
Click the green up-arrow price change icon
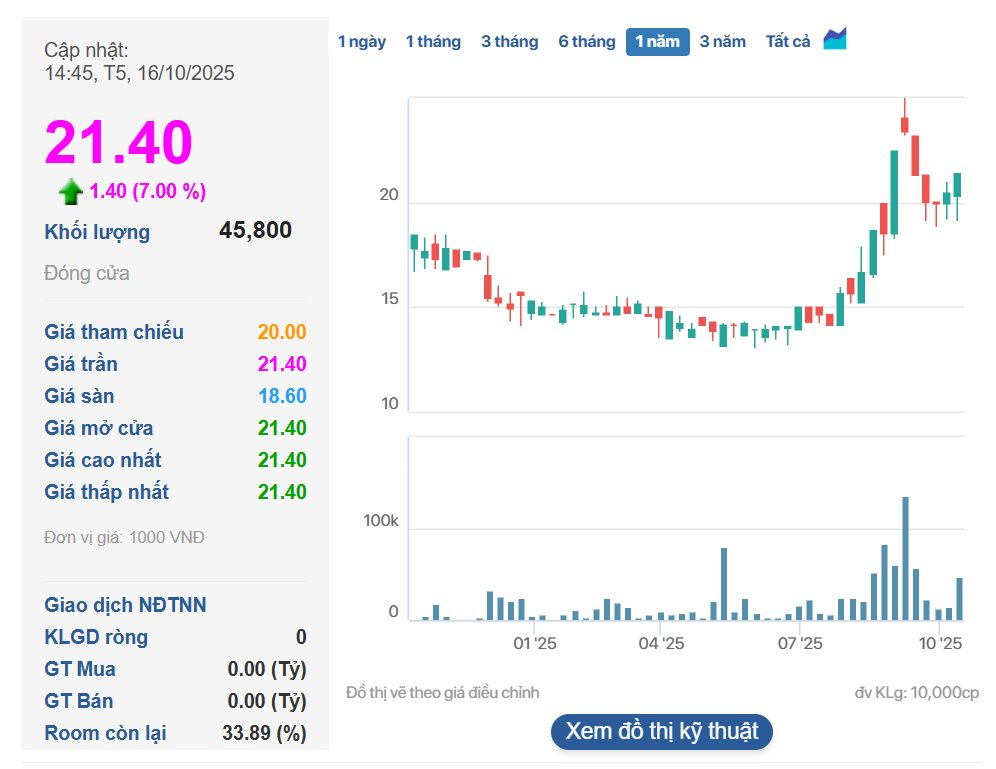71,192
